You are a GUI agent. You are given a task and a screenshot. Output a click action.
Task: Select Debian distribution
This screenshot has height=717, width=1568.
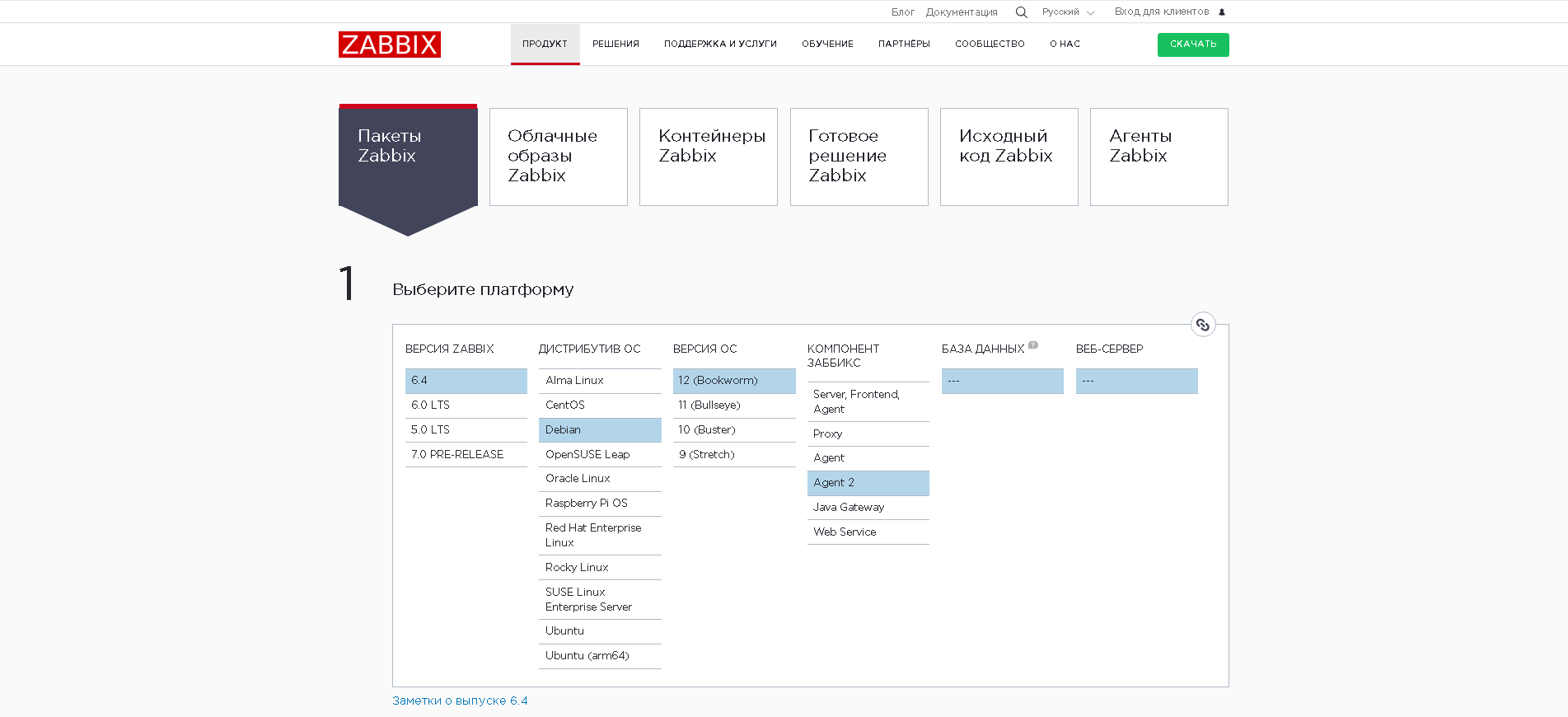[600, 430]
